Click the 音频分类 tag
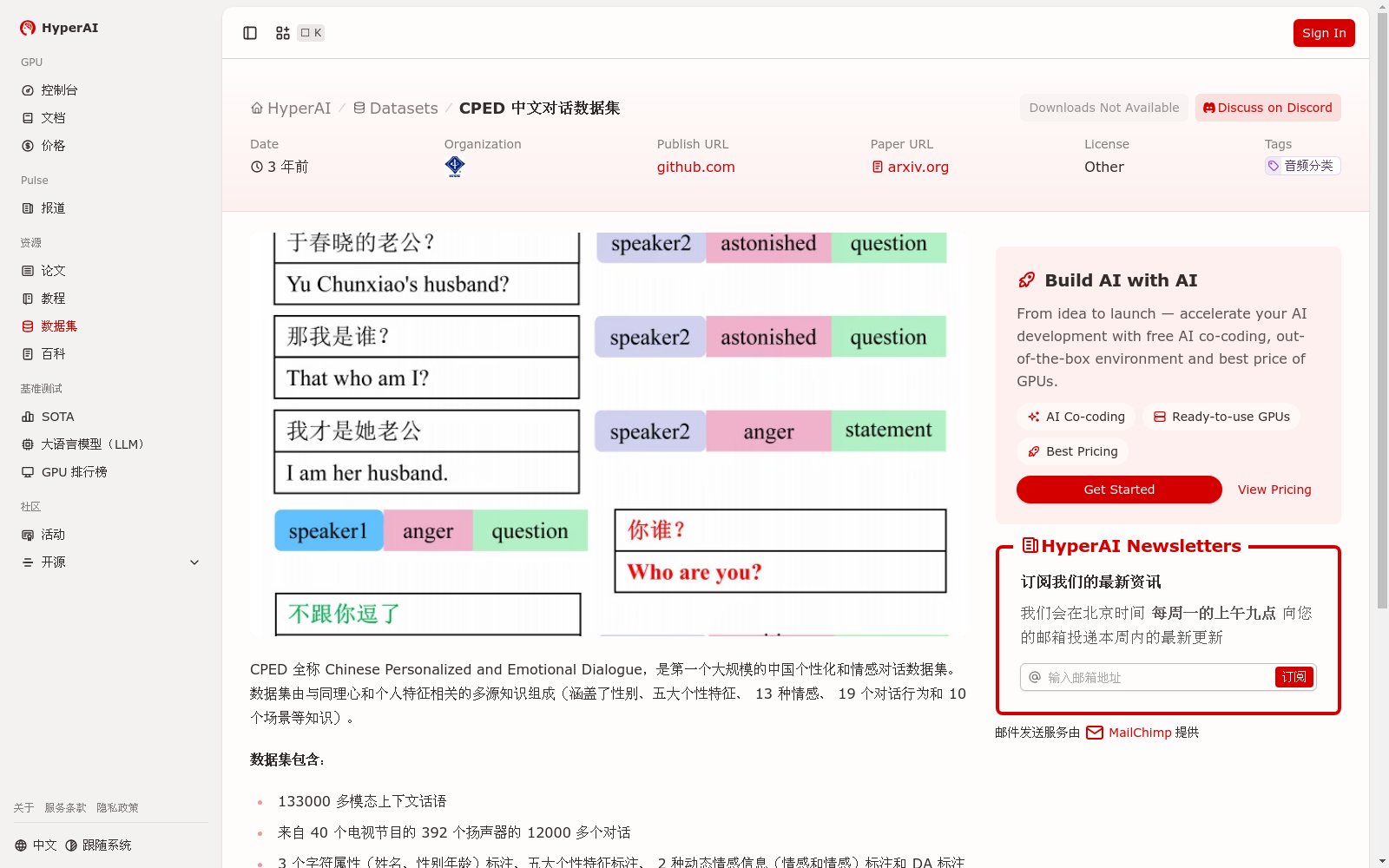This screenshot has height=868, width=1389. [x=1302, y=166]
